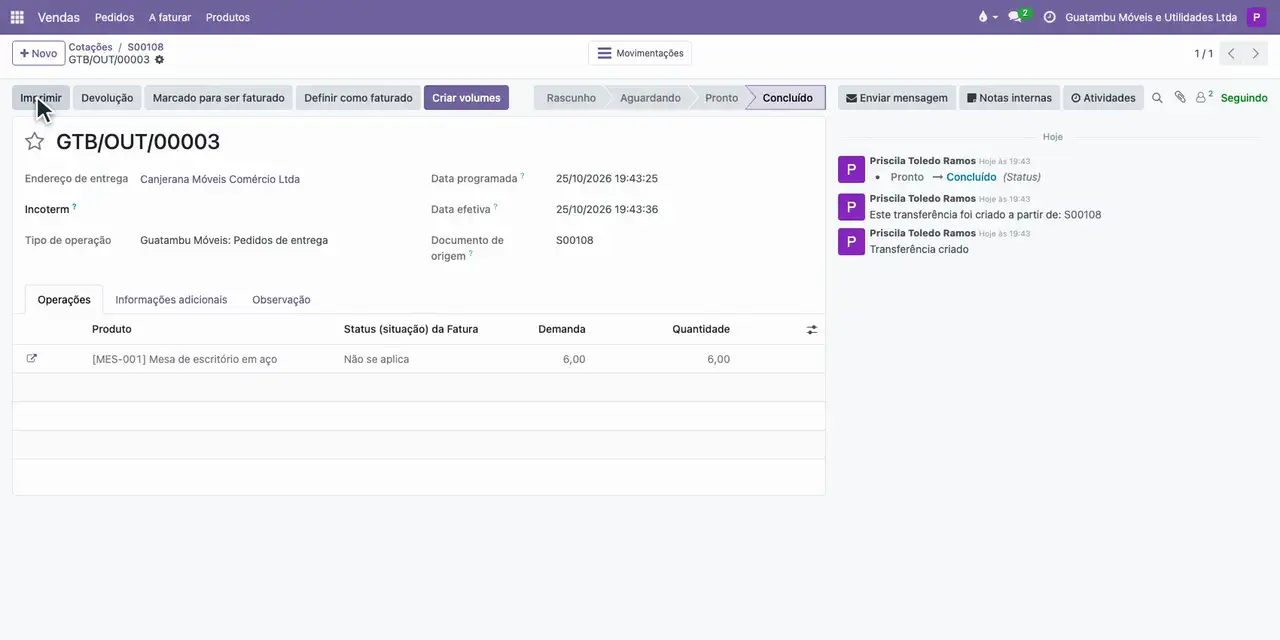
Task: Click the Imprimir button
Action: [x=41, y=98]
